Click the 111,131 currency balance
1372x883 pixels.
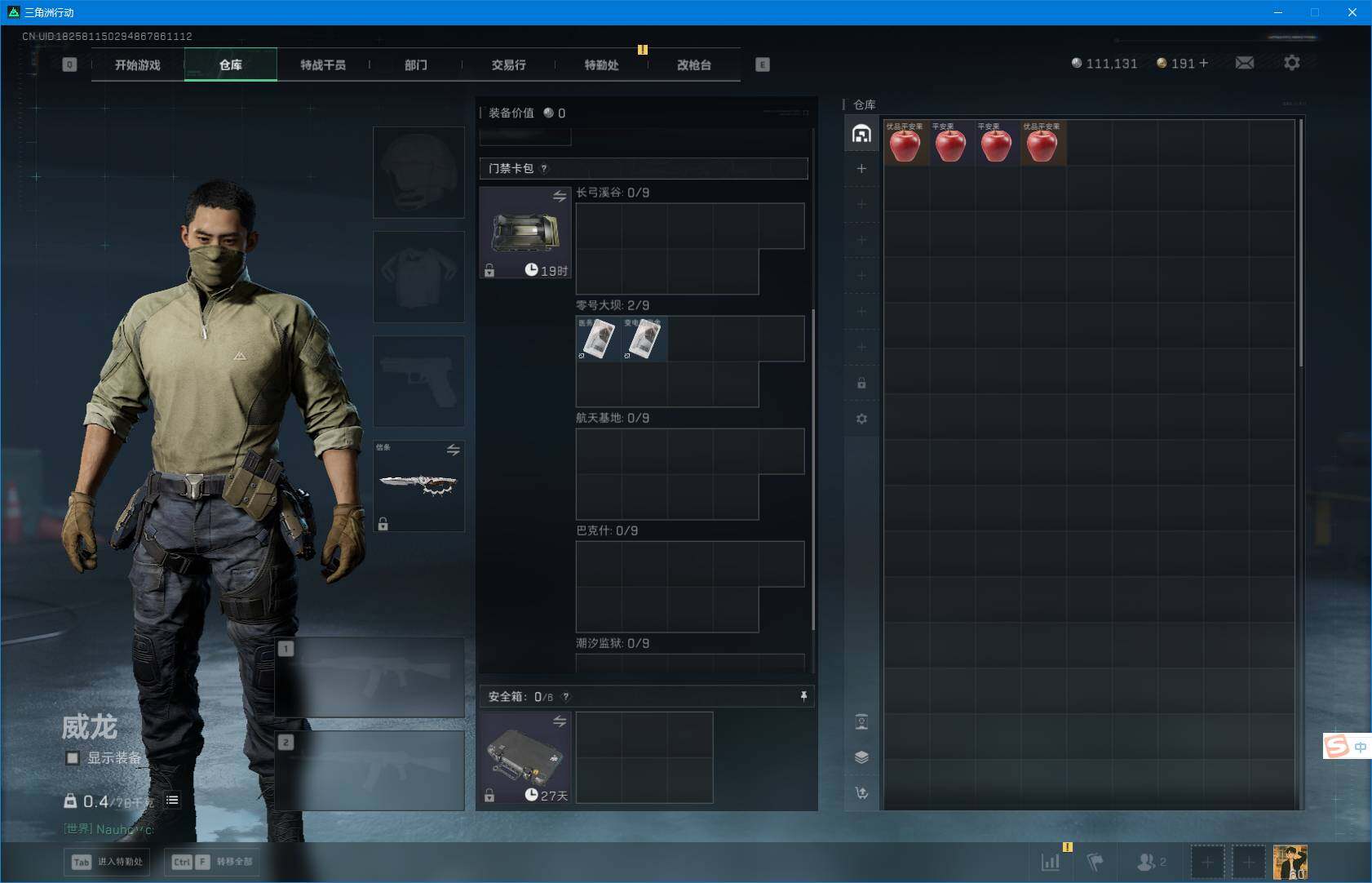[1104, 64]
